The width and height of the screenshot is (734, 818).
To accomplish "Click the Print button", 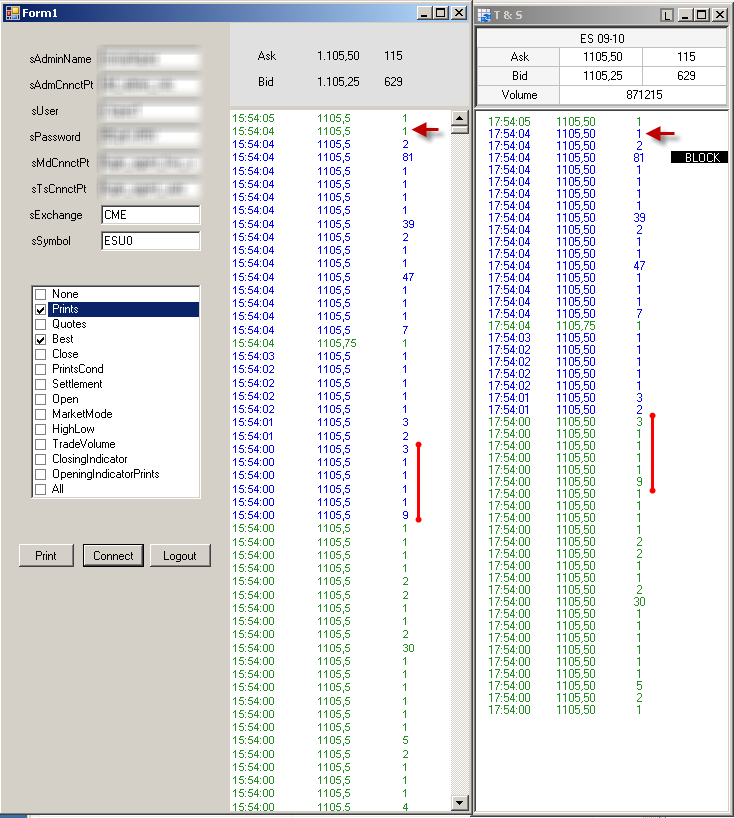I will 46,556.
